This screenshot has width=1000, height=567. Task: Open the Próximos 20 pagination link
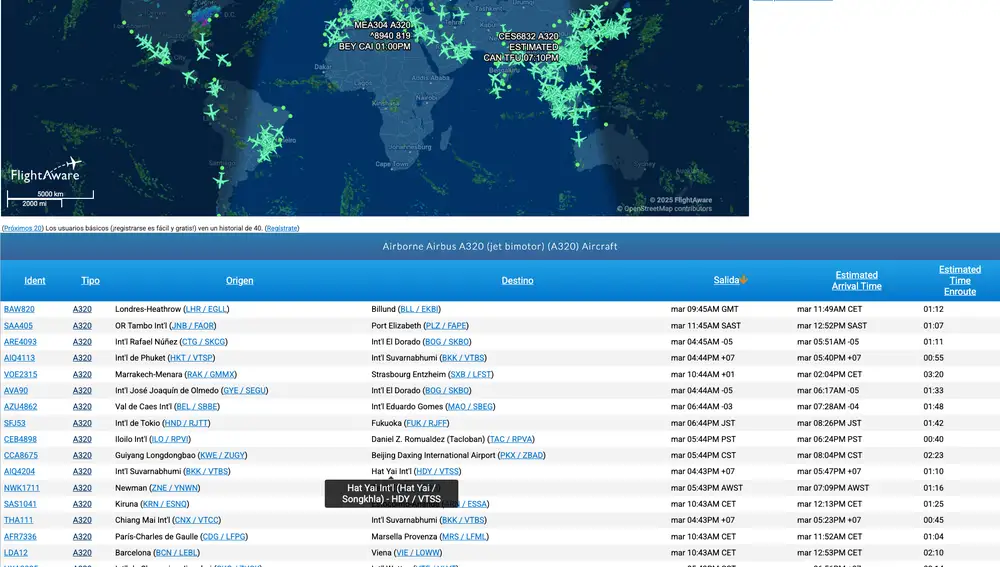click(23, 228)
